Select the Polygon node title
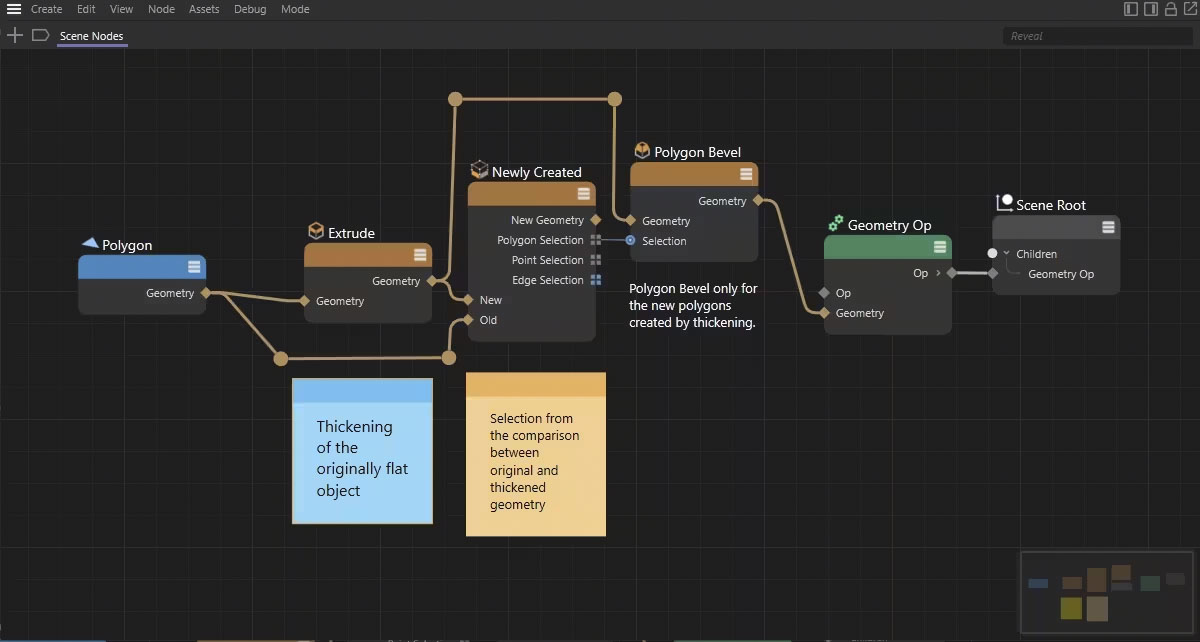The image size is (1200, 642). coord(127,245)
